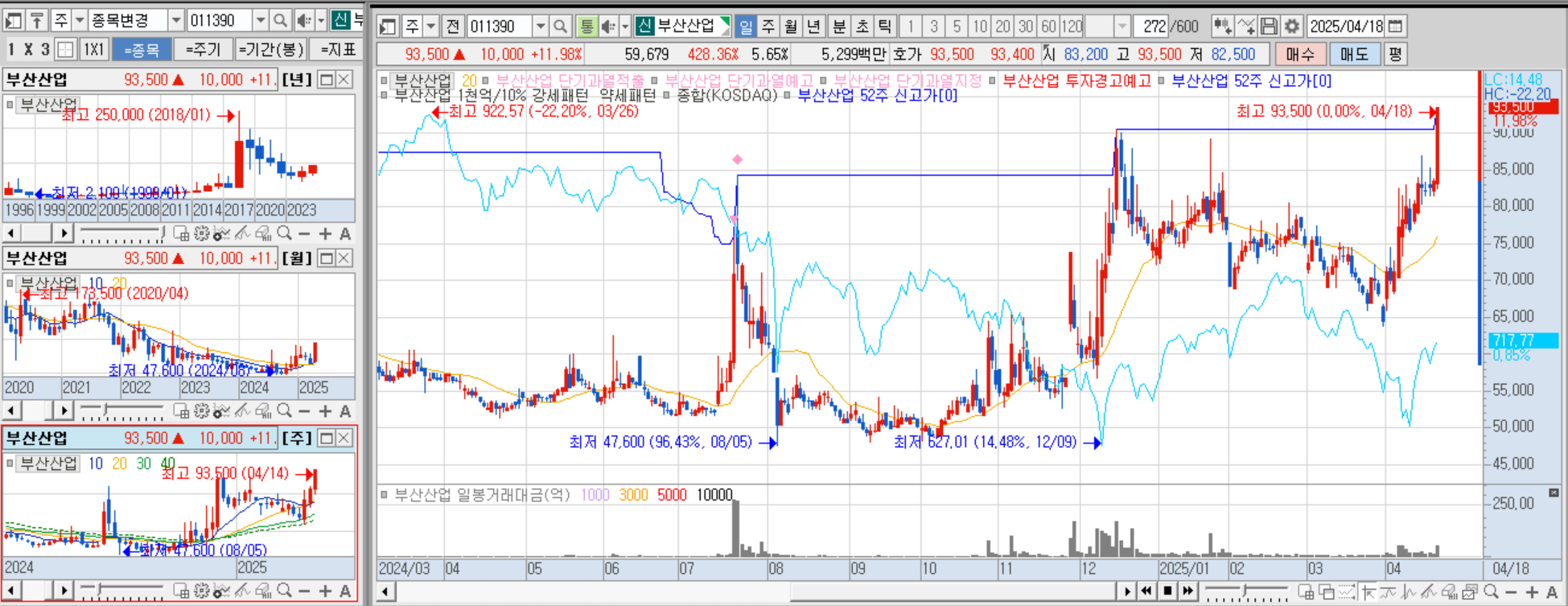Click zoom-out minus under yearly chart

pyautogui.click(x=304, y=233)
